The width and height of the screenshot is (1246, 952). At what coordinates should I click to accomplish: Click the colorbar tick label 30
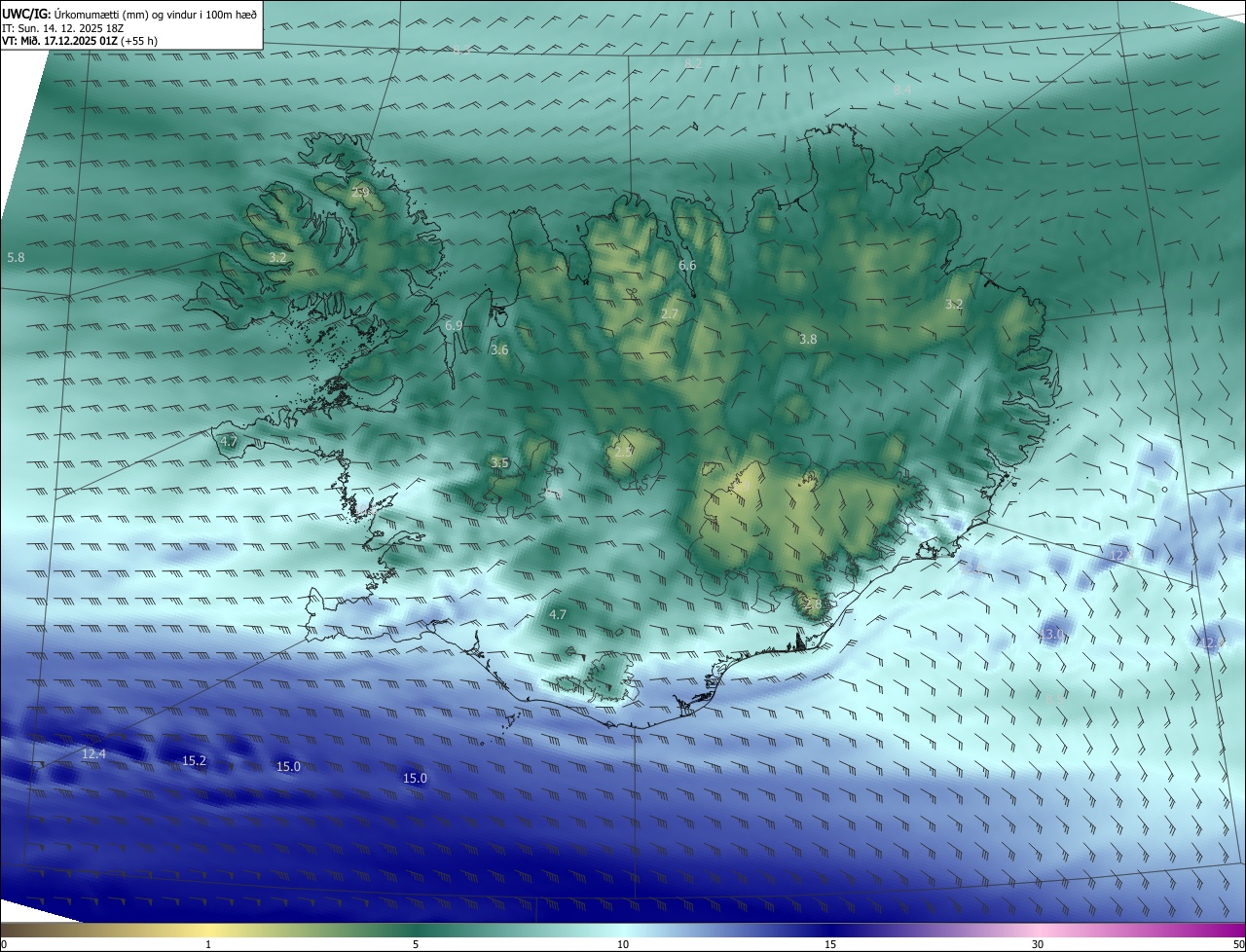[1038, 944]
